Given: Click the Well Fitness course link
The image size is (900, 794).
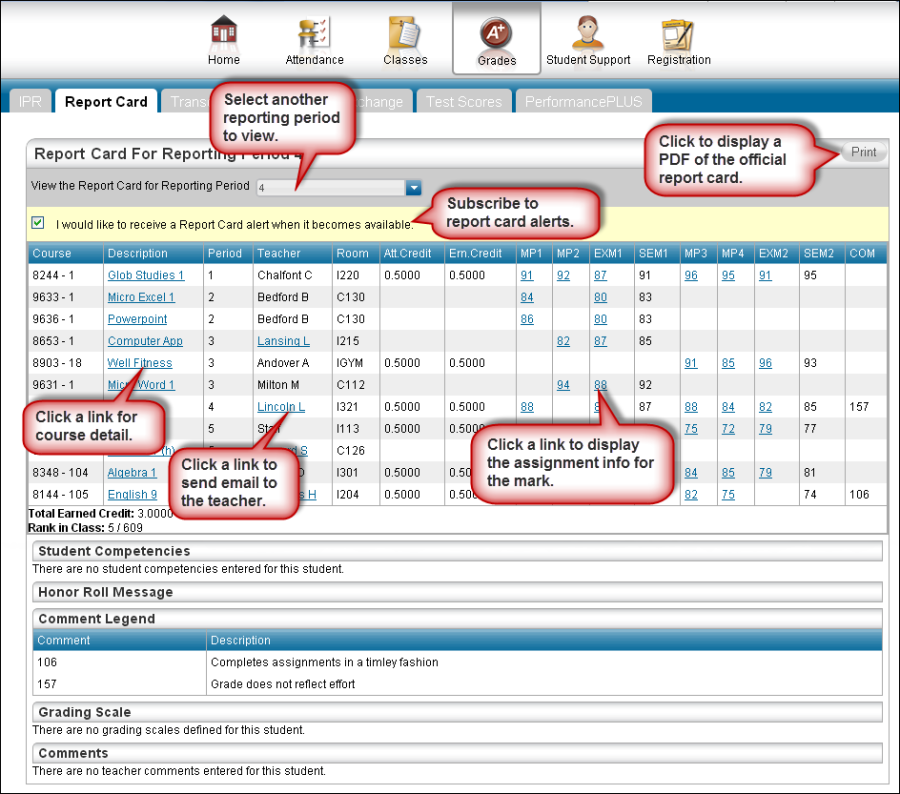Looking at the screenshot, I should [140, 364].
